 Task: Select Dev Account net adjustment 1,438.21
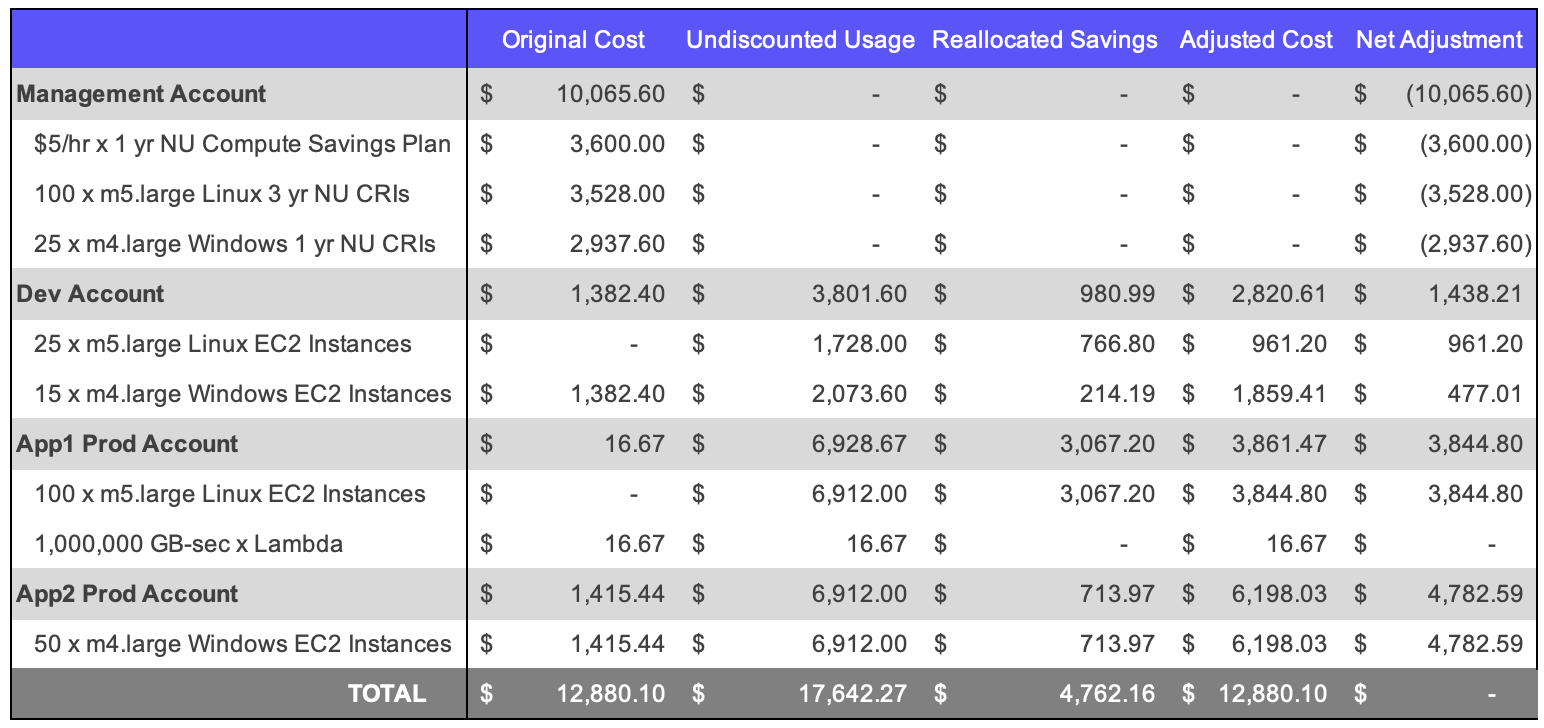coord(1475,294)
